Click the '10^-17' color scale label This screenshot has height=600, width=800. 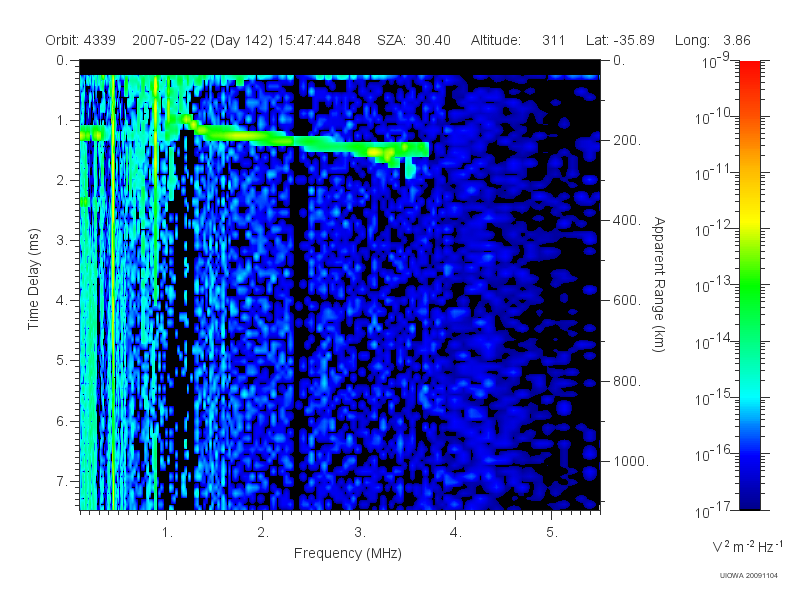(x=715, y=510)
